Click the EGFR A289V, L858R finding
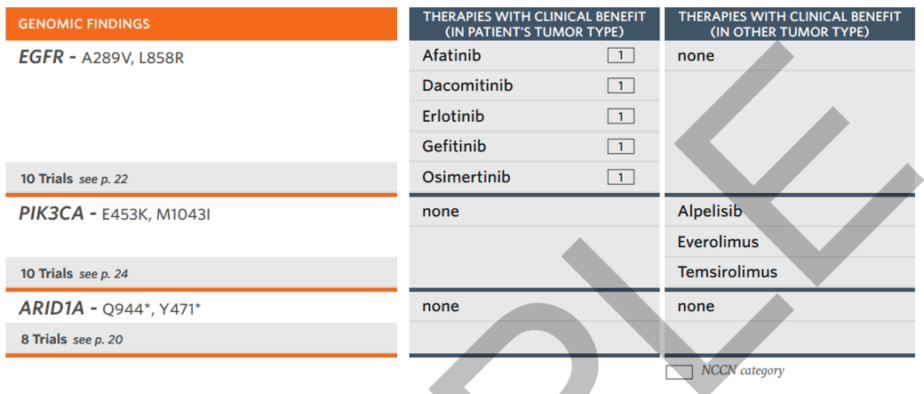This screenshot has height=394, width=924. [x=101, y=58]
